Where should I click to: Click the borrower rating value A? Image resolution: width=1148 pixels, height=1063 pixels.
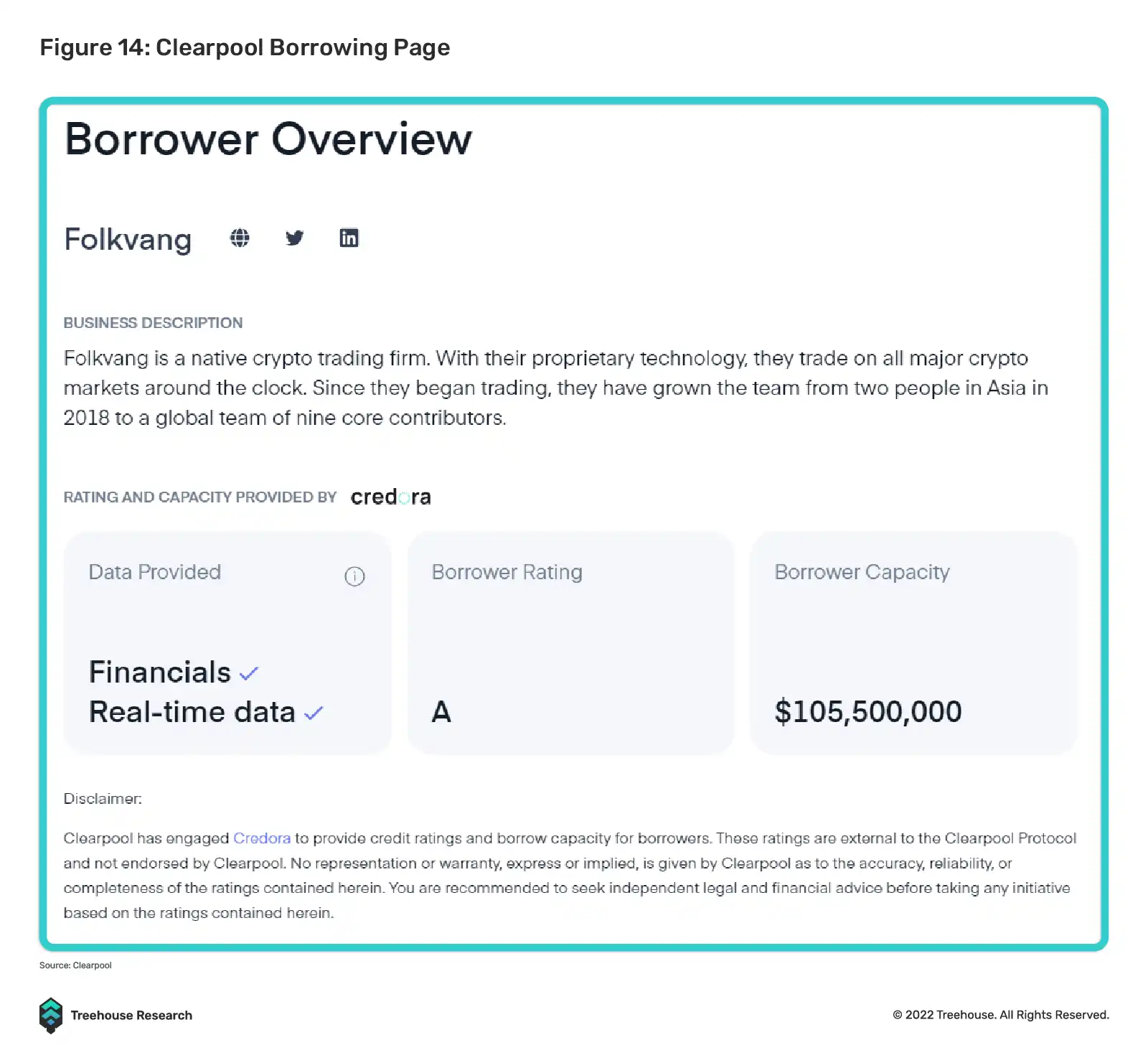click(441, 712)
